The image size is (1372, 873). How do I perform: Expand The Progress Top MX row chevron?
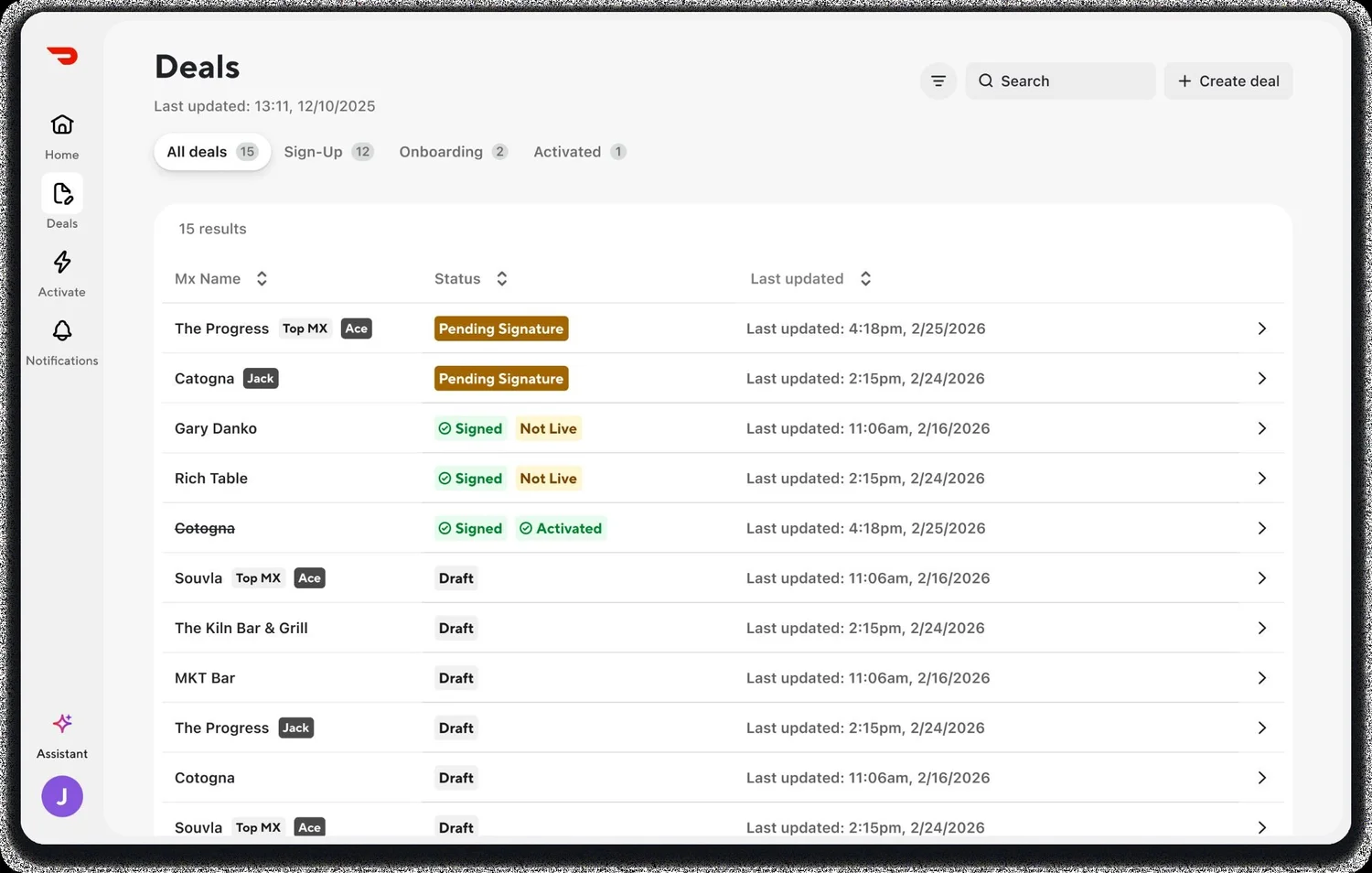coord(1261,329)
